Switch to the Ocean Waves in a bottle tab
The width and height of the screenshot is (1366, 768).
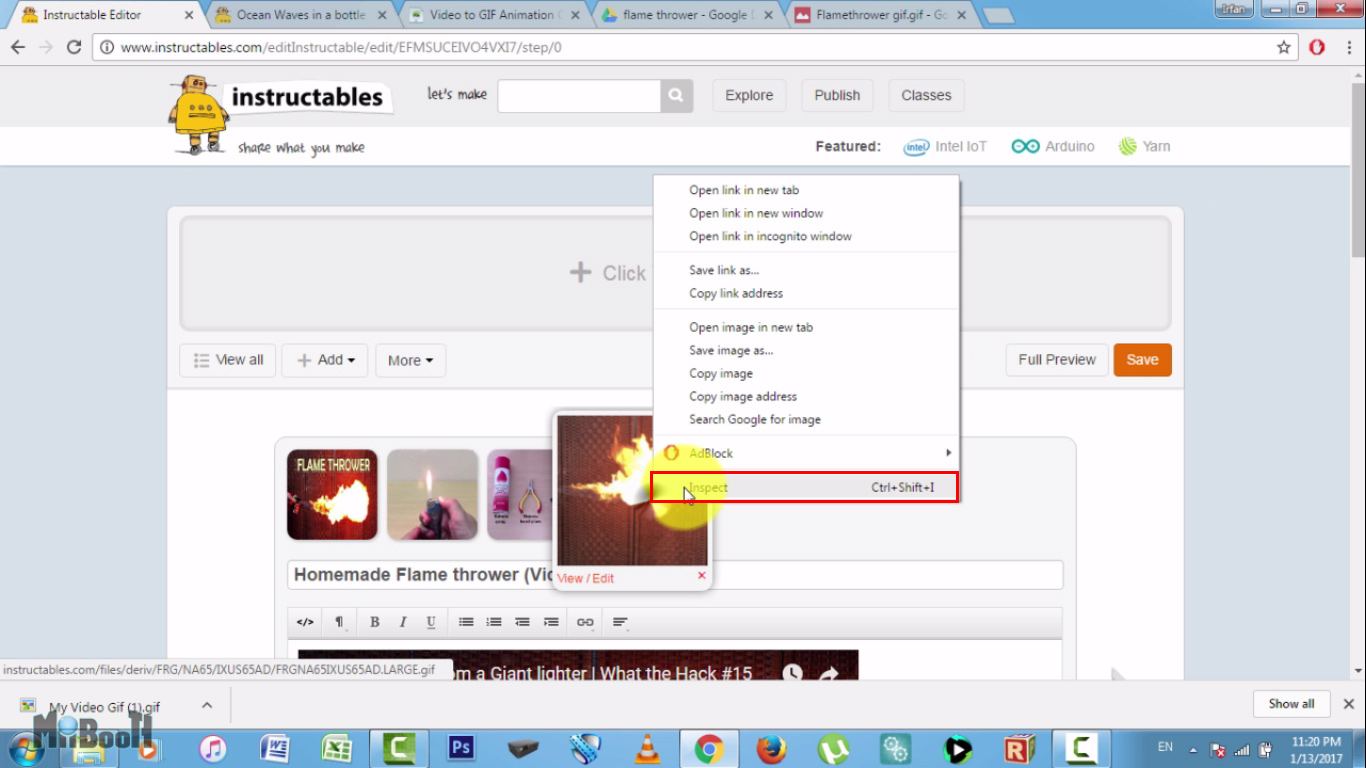pos(301,15)
